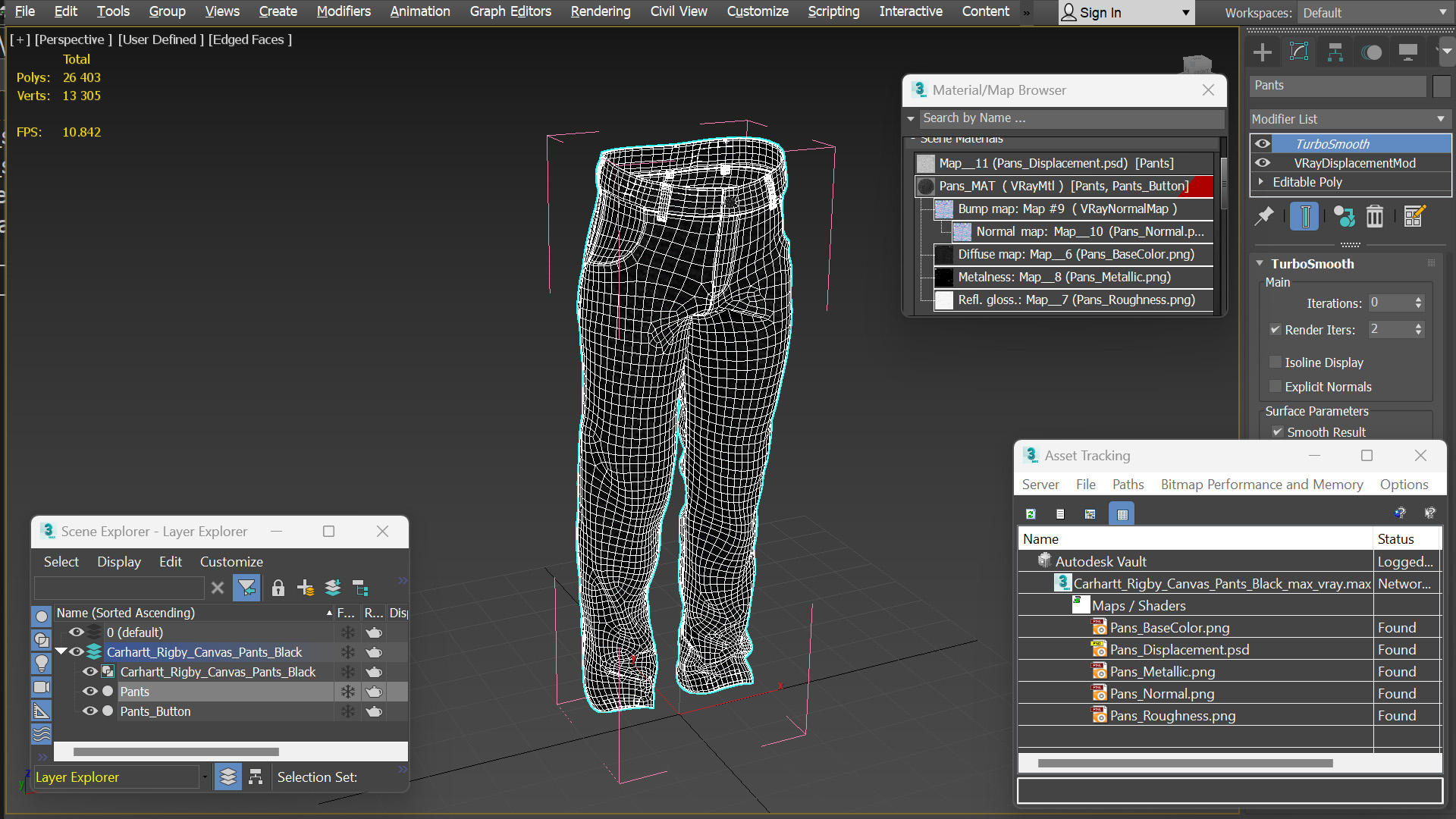Image resolution: width=1456 pixels, height=819 pixels.
Task: Click the Pants object color swatch
Action: (1442, 86)
